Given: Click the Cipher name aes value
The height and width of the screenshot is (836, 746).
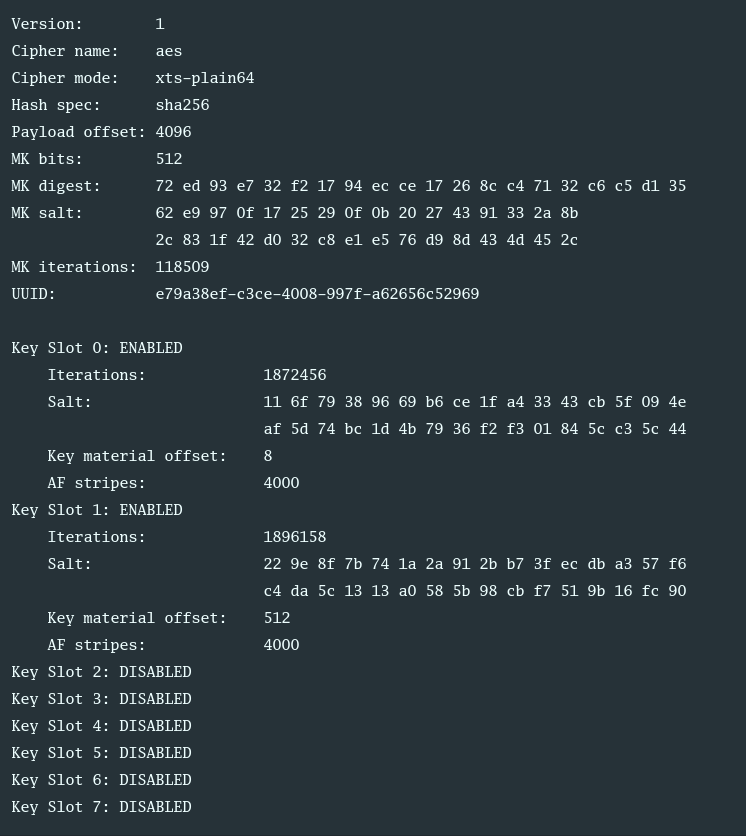Looking at the screenshot, I should tap(169, 51).
